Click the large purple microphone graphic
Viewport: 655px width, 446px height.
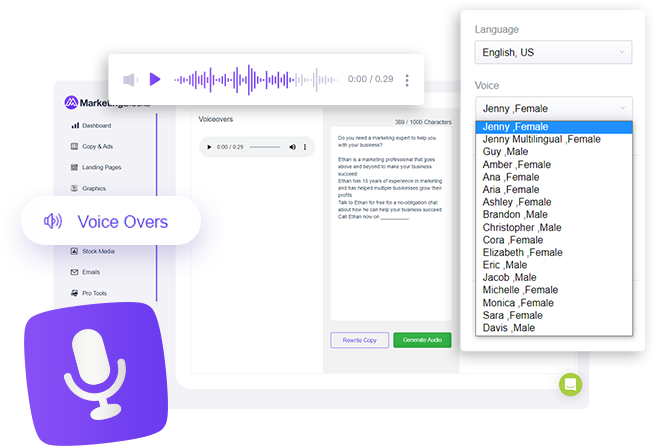97,374
